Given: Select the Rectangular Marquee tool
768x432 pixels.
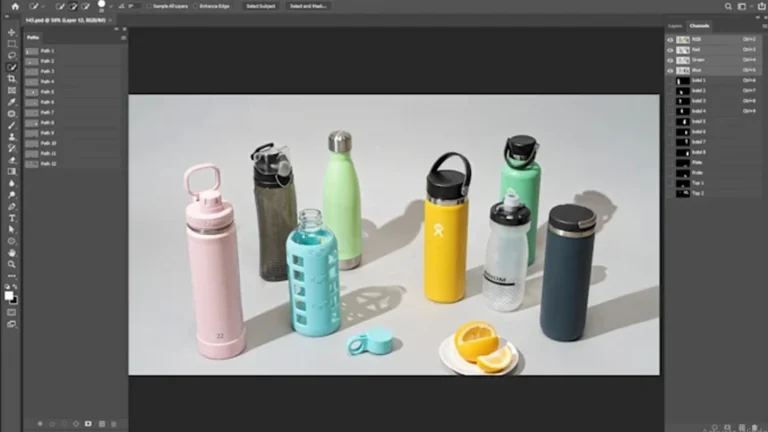Looking at the screenshot, I should point(12,44).
